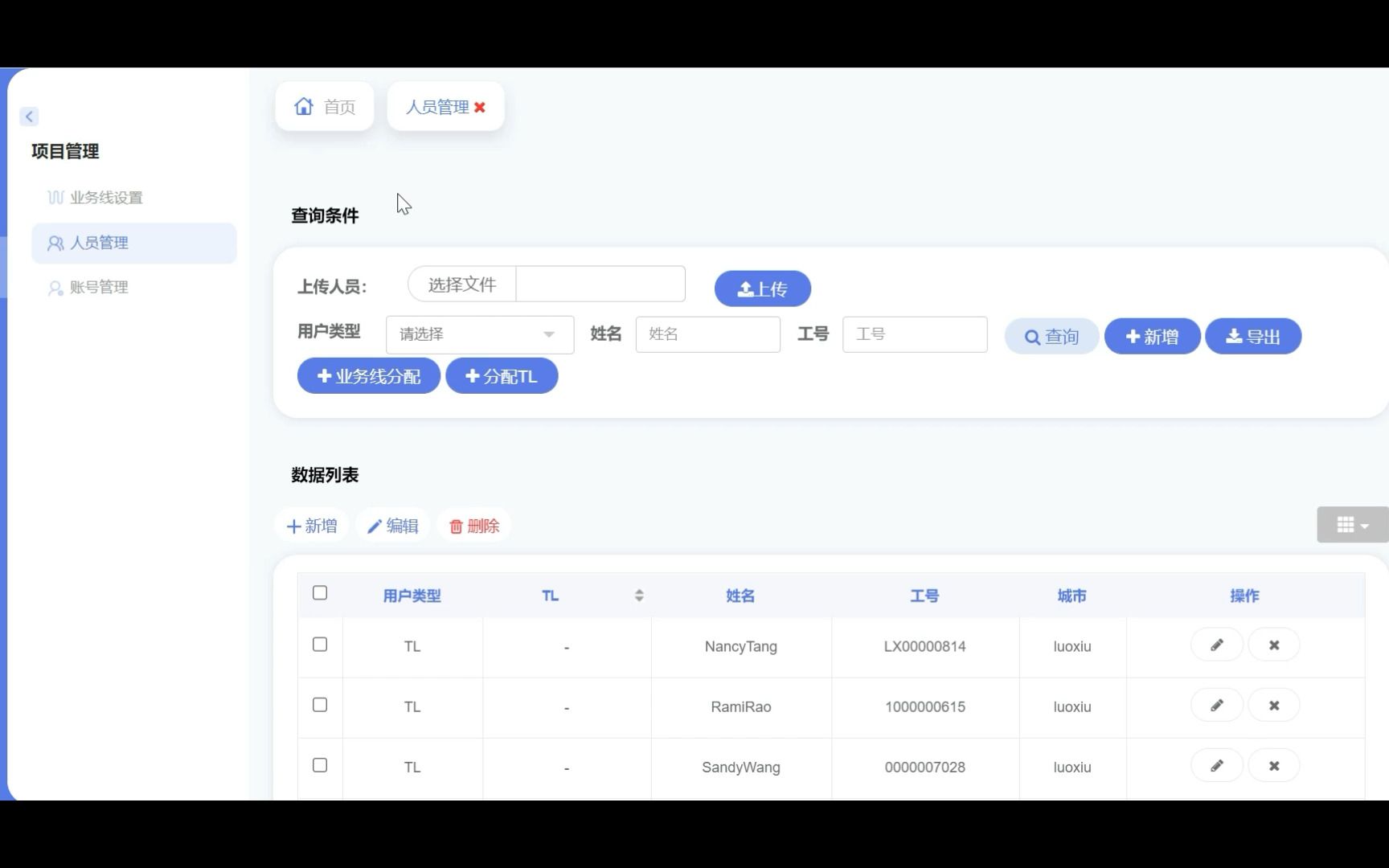Click the SandyWang name cell

(x=741, y=768)
